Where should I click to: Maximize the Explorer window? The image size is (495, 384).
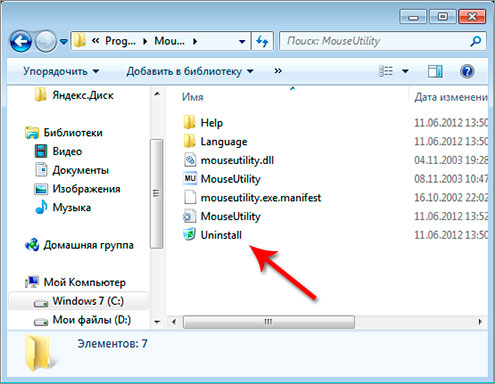coord(443,16)
